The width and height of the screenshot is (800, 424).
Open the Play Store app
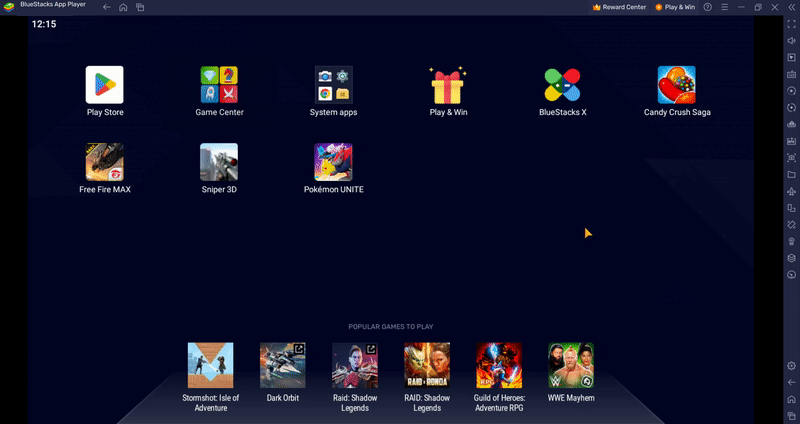tap(105, 85)
